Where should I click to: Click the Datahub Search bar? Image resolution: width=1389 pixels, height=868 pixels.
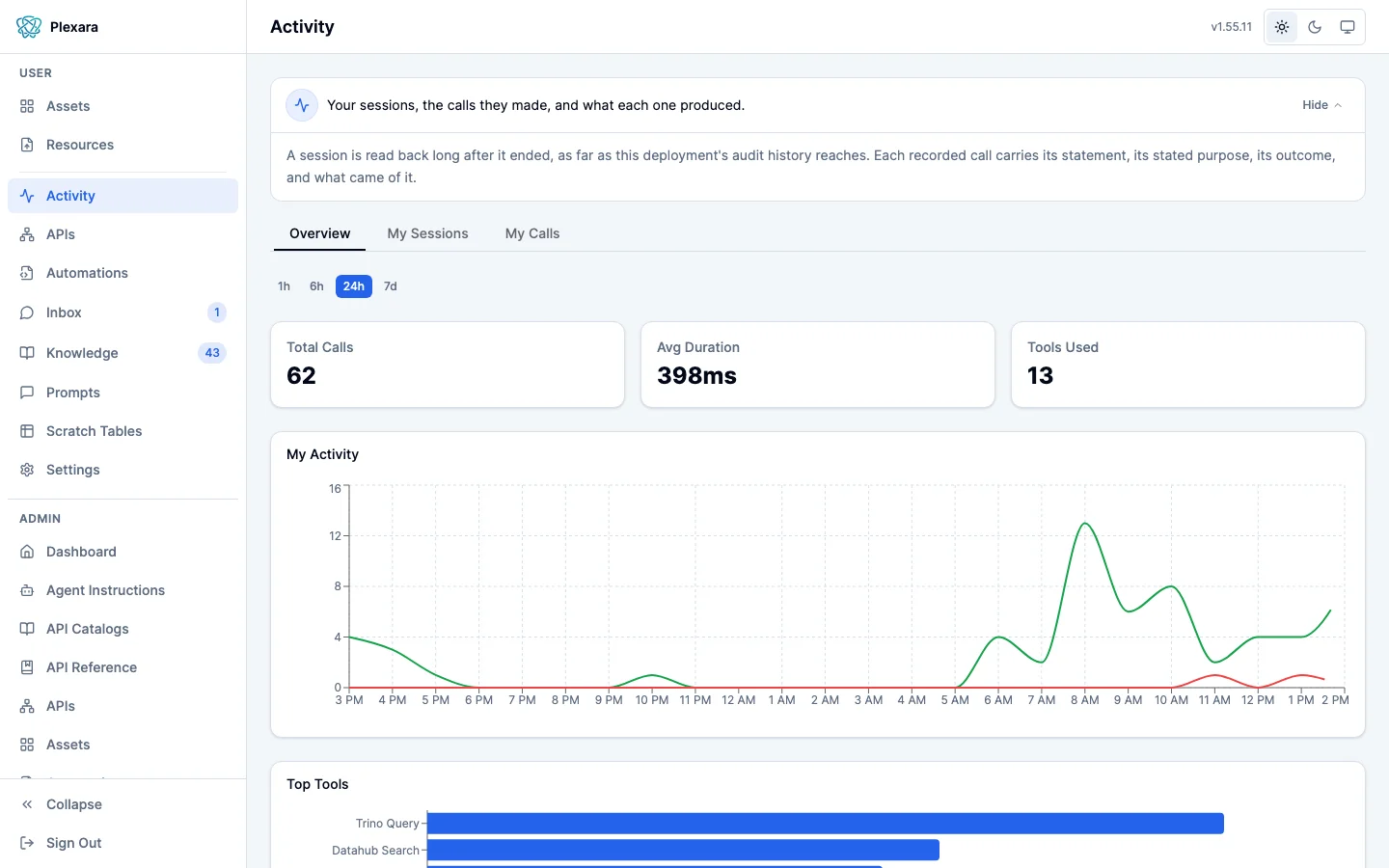(x=683, y=850)
